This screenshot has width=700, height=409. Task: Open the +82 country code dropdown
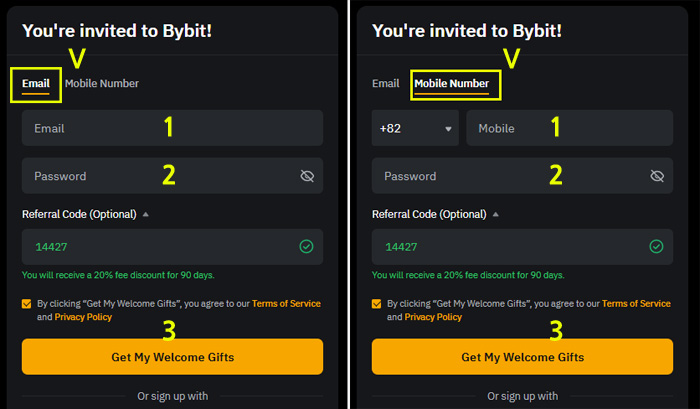tap(415, 129)
